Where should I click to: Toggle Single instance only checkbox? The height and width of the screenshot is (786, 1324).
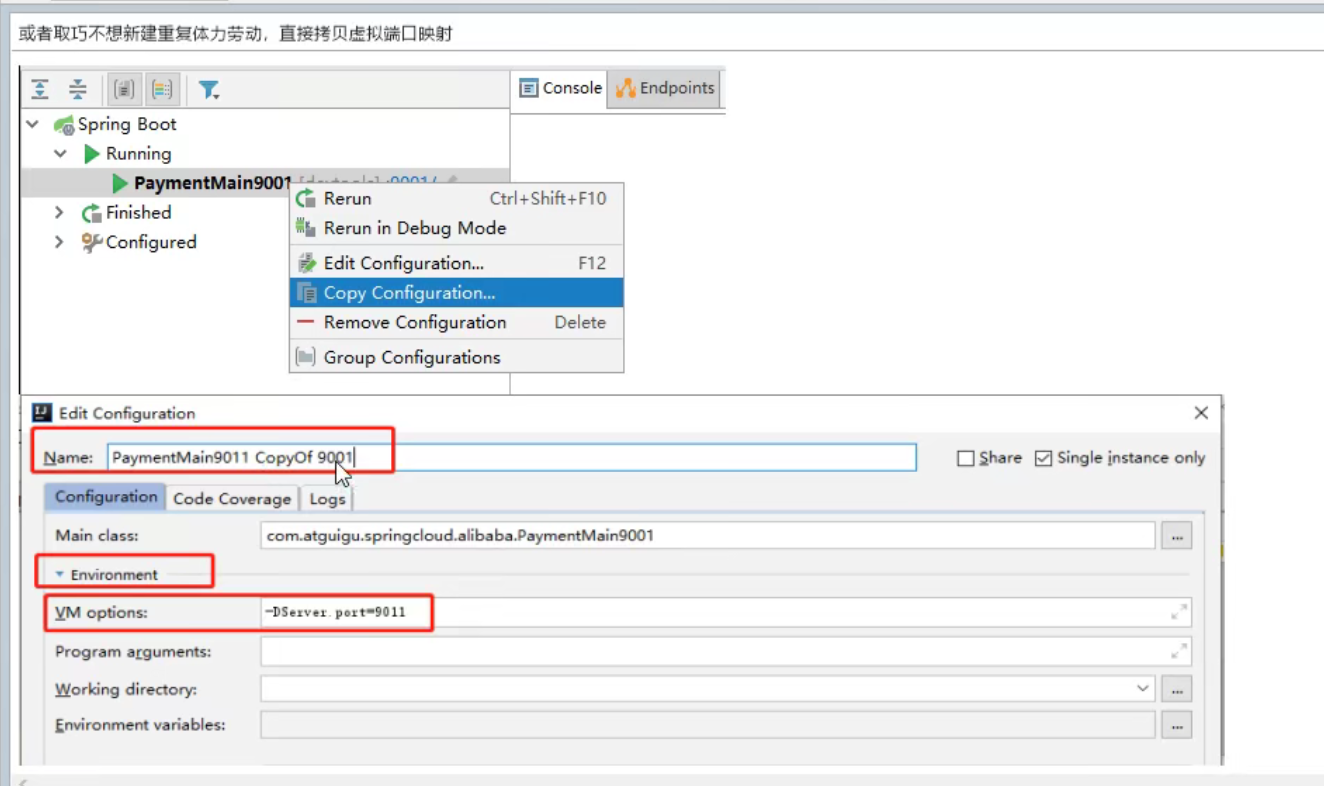pyautogui.click(x=1043, y=458)
